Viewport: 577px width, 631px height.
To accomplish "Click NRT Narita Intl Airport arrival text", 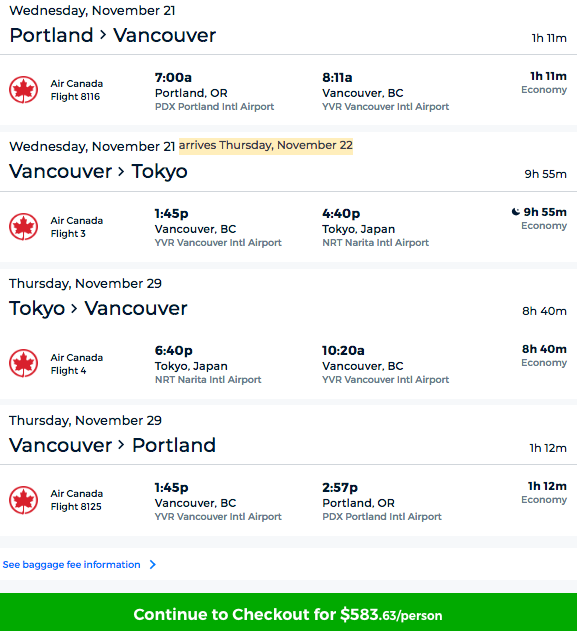I will 375,243.
